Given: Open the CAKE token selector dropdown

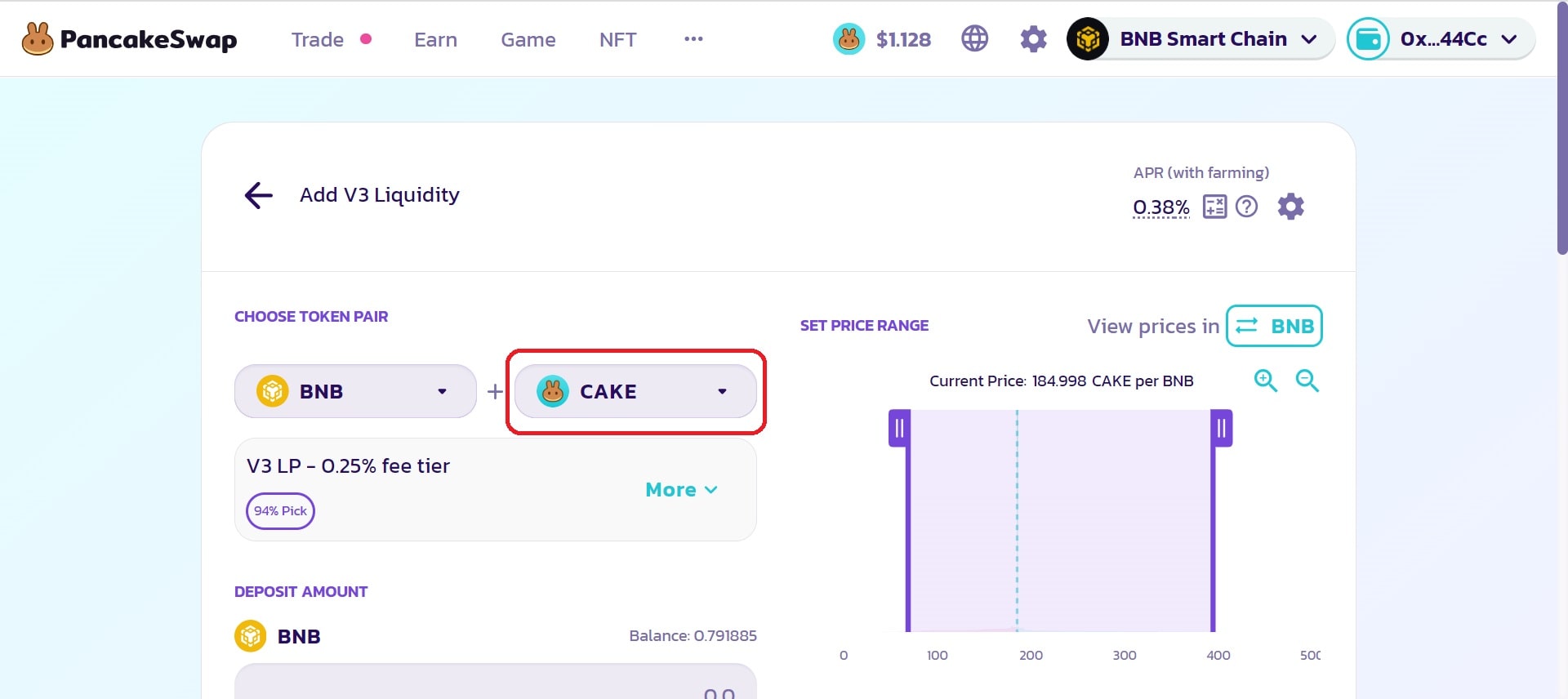Looking at the screenshot, I should tap(635, 391).
